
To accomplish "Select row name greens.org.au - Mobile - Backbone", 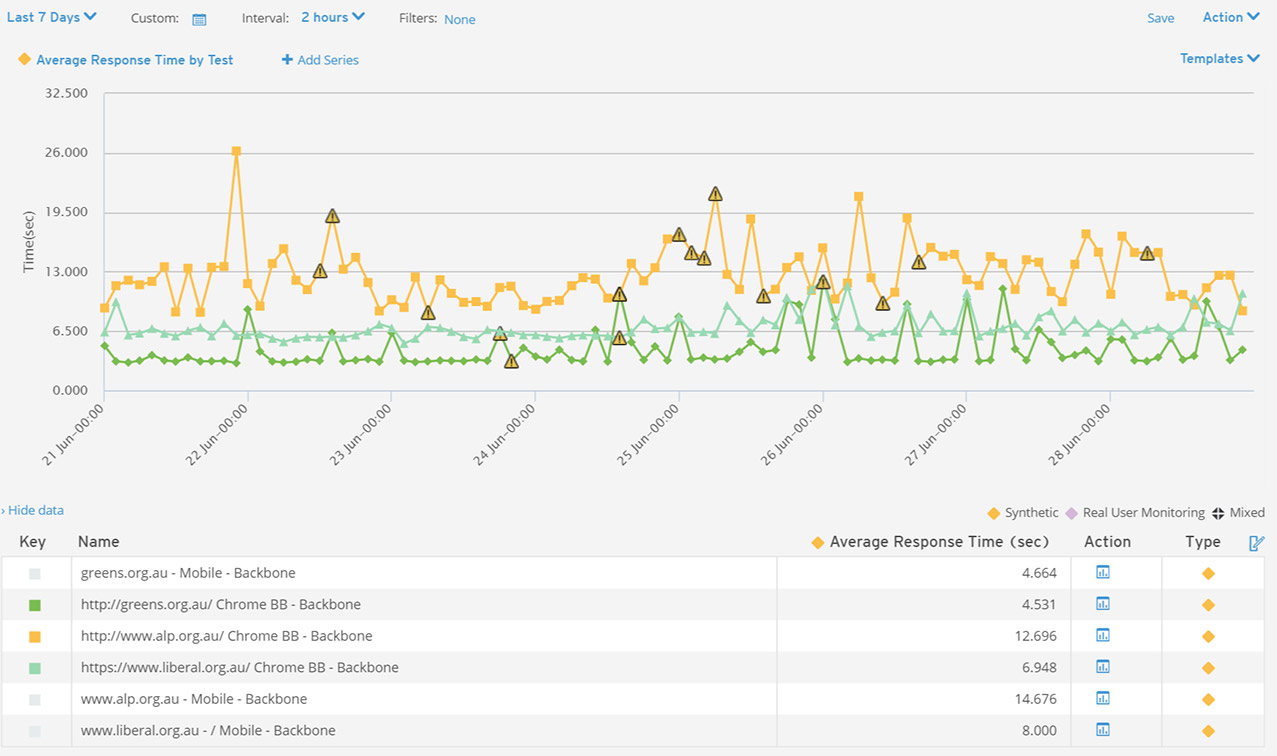I will 188,573.
